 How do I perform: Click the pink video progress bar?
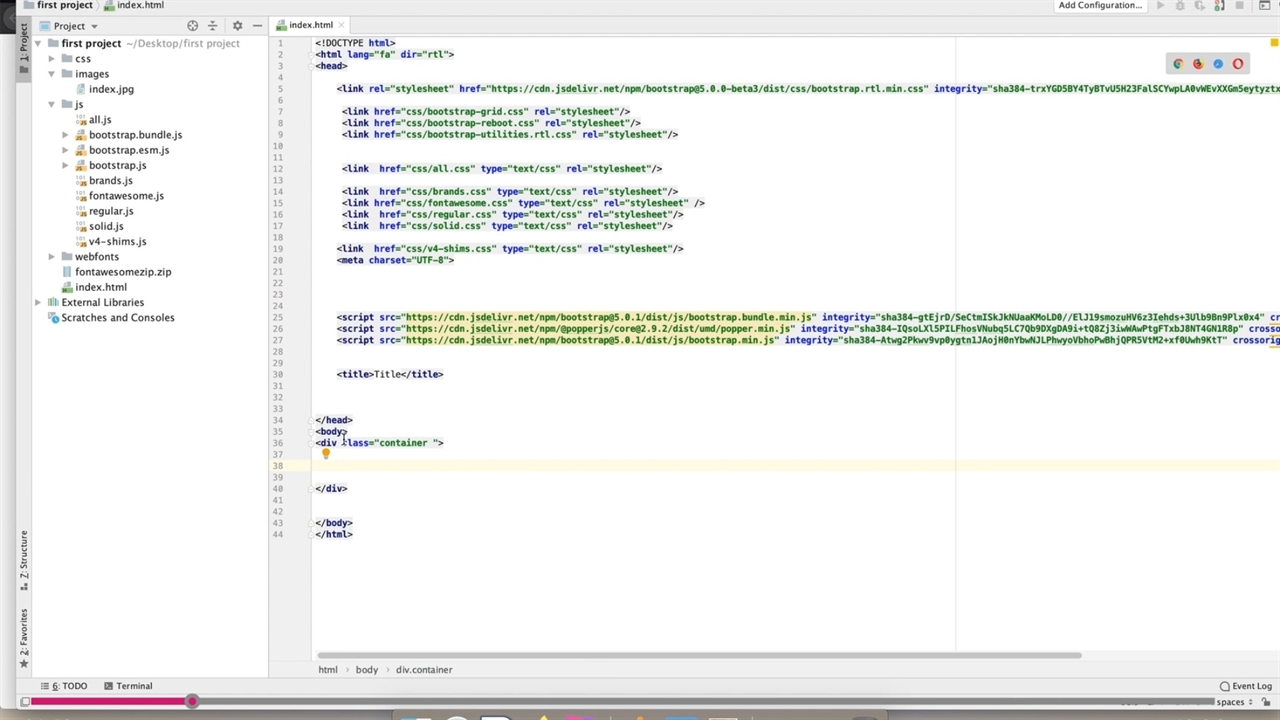click(x=110, y=702)
